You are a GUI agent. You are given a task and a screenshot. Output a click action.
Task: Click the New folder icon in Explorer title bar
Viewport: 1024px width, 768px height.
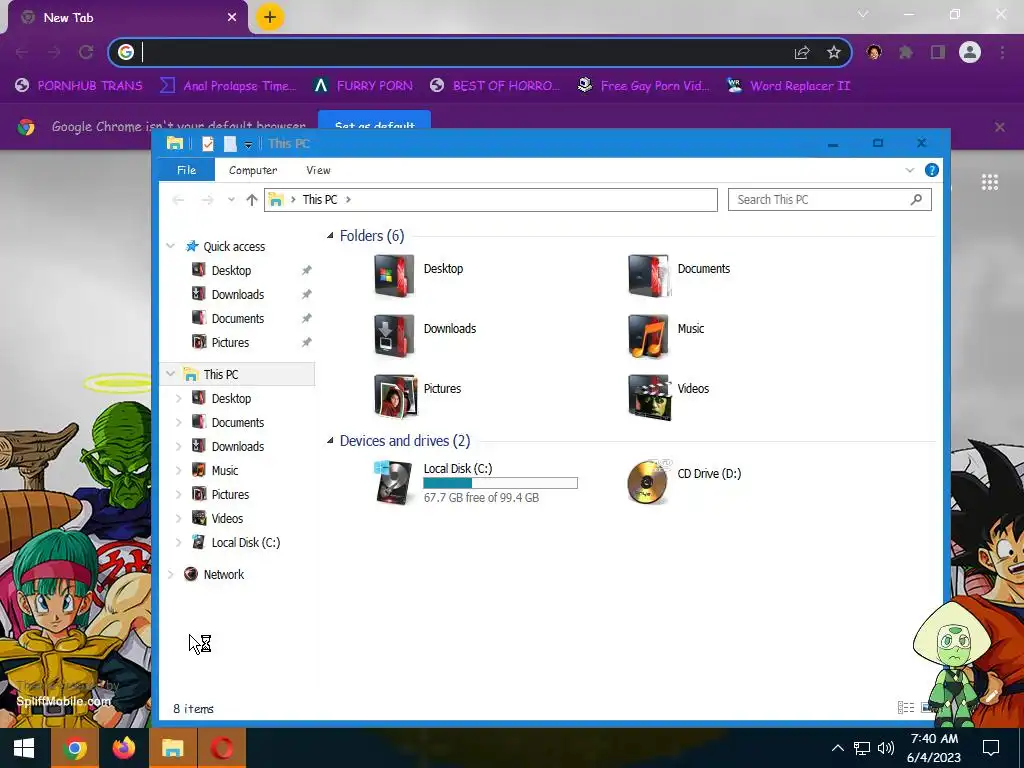pos(230,143)
